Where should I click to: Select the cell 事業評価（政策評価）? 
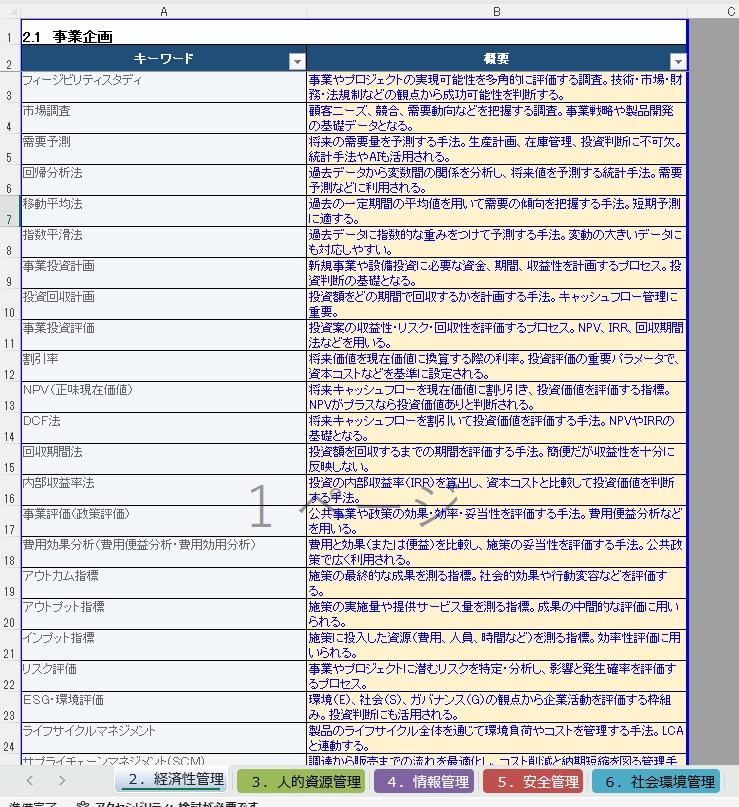click(x=164, y=521)
